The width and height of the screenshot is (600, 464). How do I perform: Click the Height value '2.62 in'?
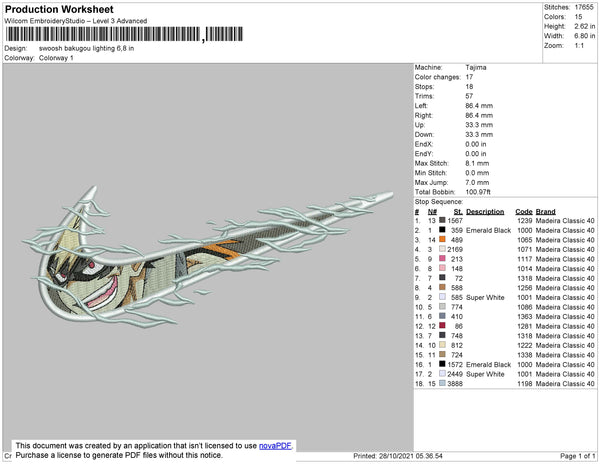584,26
